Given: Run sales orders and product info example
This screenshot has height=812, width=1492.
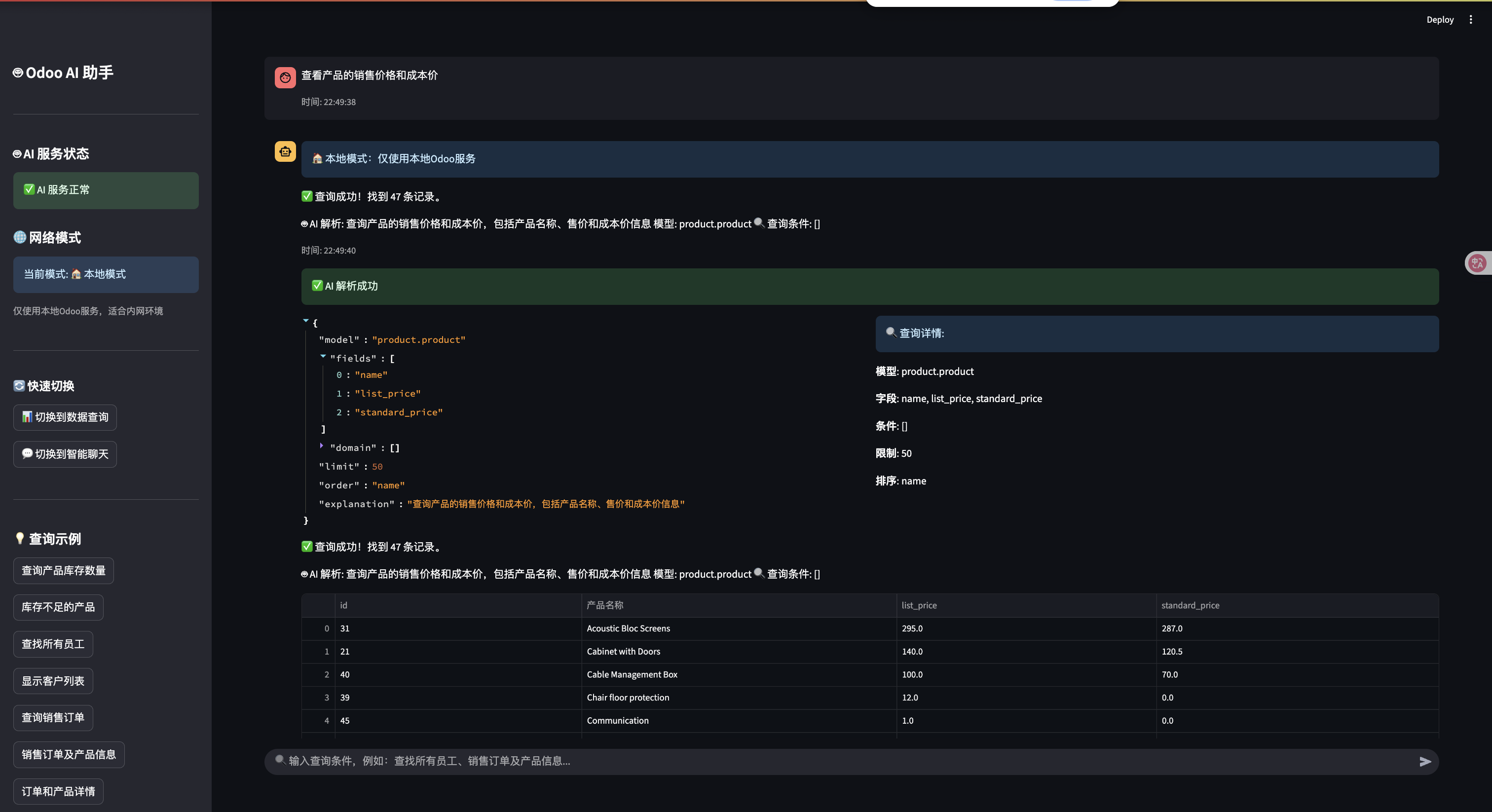Looking at the screenshot, I should tap(69, 755).
